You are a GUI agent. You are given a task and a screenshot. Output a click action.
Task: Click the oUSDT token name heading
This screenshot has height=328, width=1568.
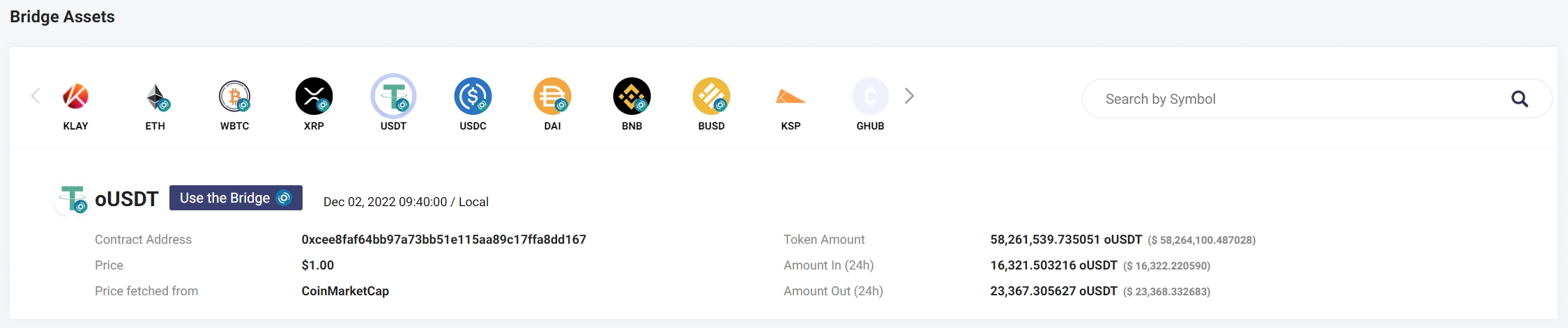127,199
